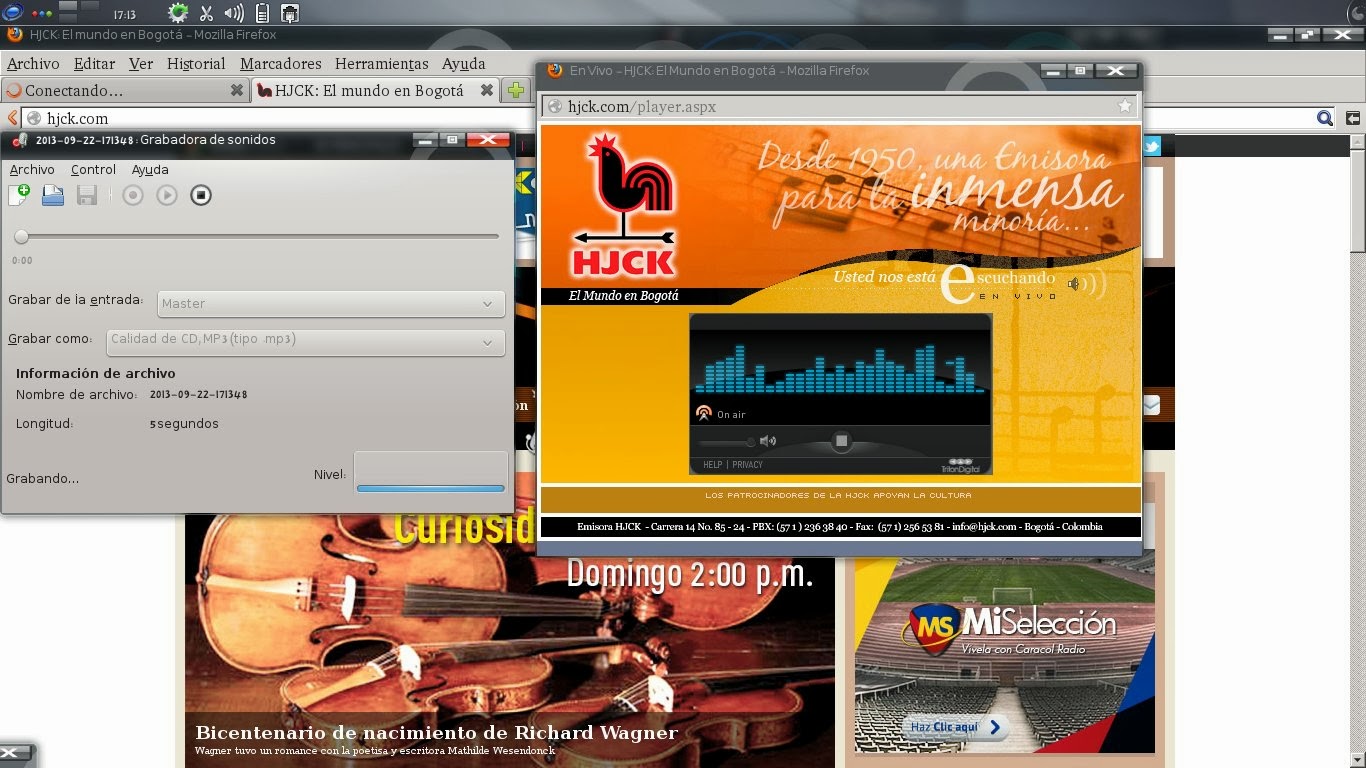
Task: Click the Twitter icon on HJCK page
Action: [x=1152, y=146]
